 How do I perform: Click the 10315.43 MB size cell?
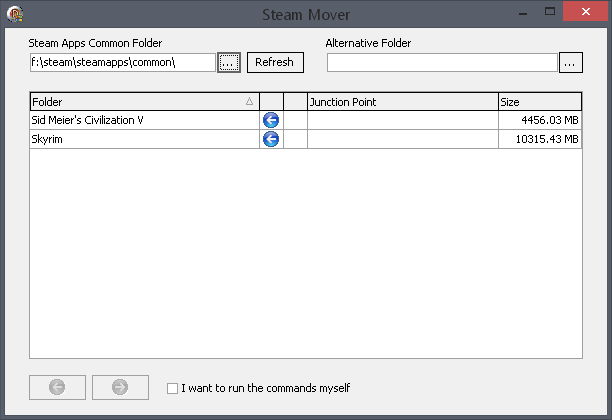point(540,139)
